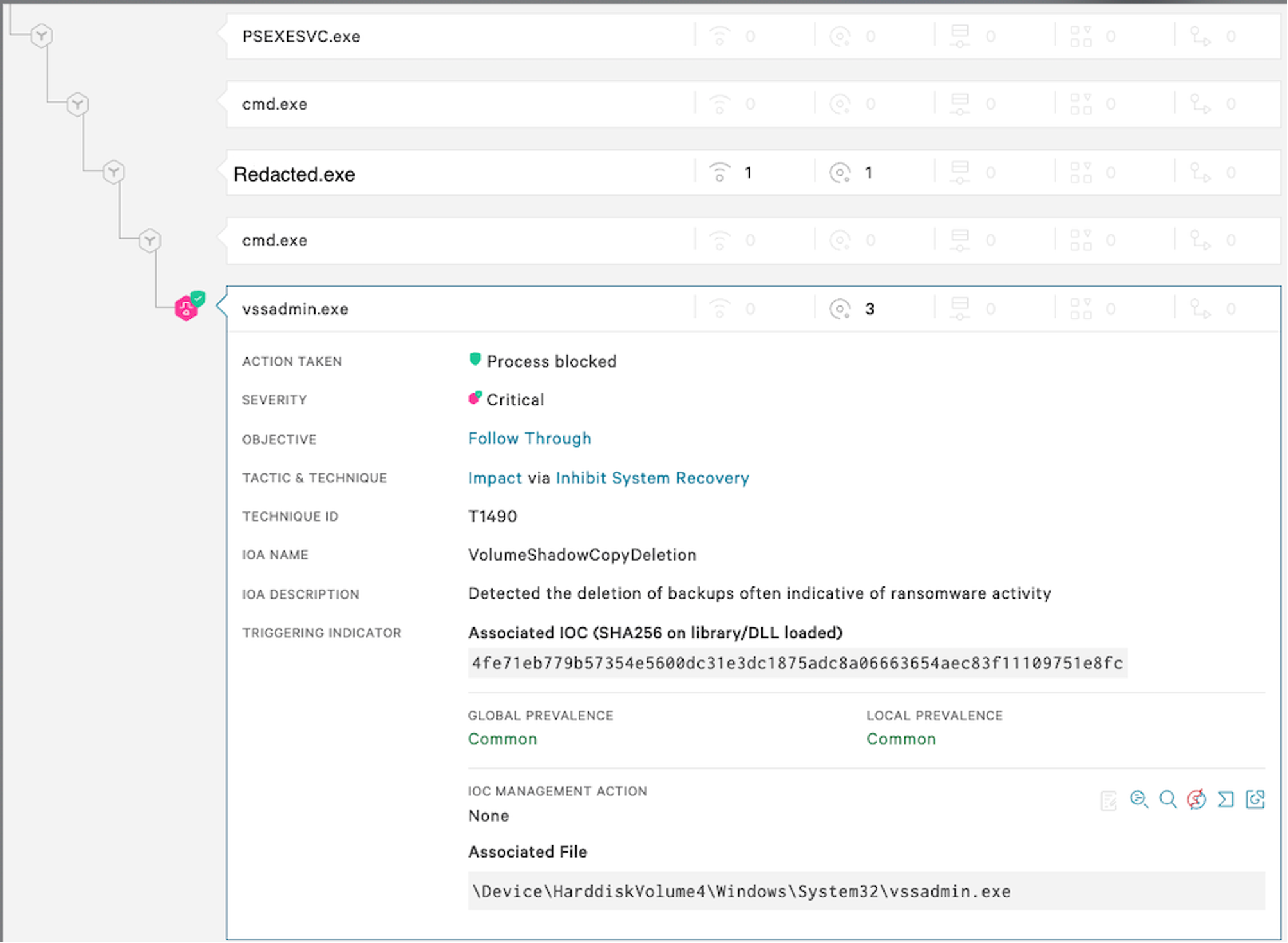Open the Inhibit System Recovery technique link

coord(652,479)
